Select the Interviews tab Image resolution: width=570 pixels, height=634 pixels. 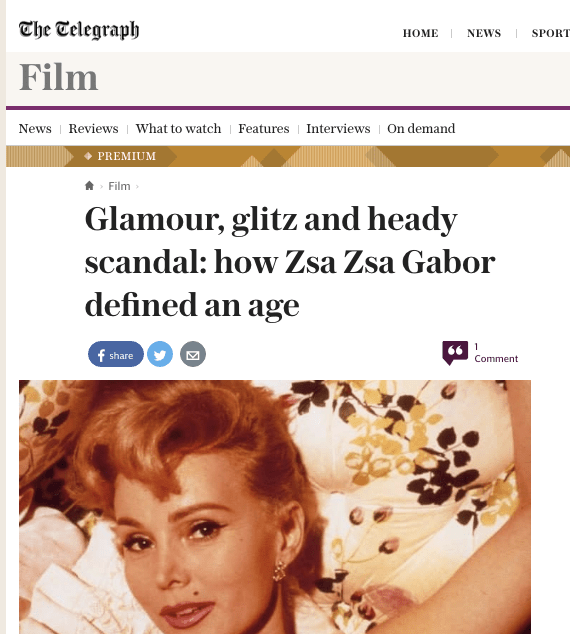338,129
